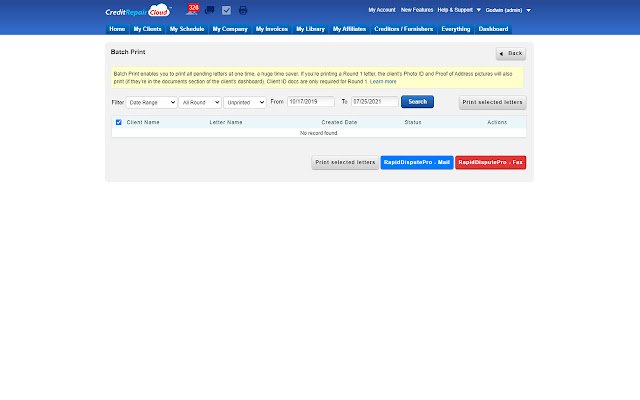Screen dimensions: 640x400
Task: Click the Status column header
Action: [x=413, y=122]
